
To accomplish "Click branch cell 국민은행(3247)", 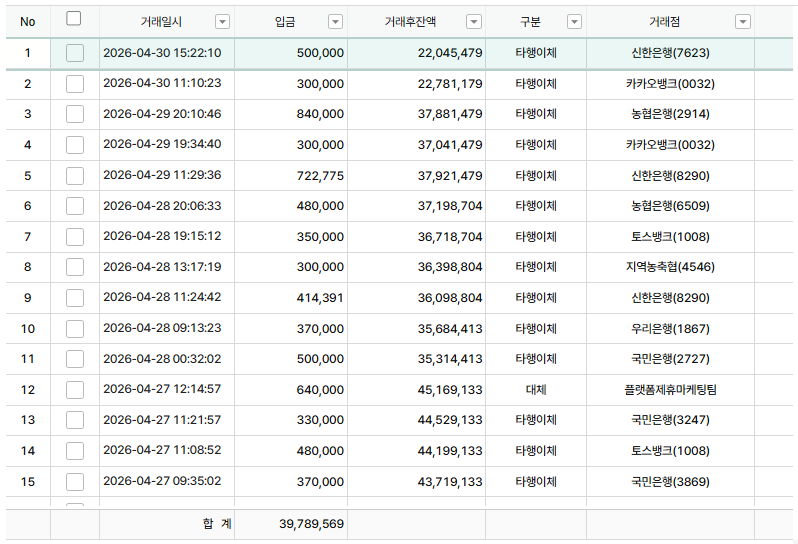I will pos(670,420).
